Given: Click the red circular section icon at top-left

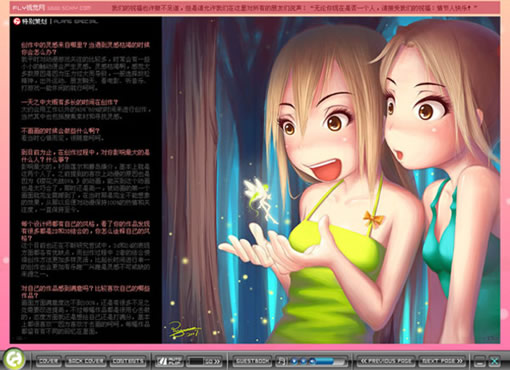Looking at the screenshot, I should (x=17, y=22).
